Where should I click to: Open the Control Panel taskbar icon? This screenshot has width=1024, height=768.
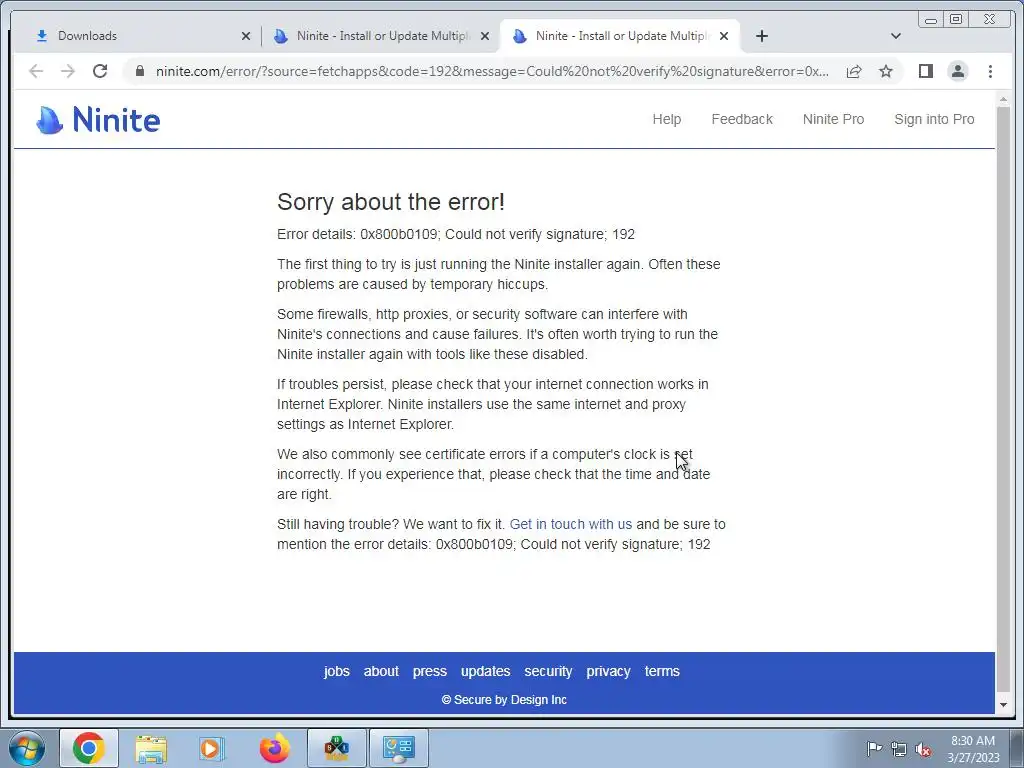pos(398,748)
